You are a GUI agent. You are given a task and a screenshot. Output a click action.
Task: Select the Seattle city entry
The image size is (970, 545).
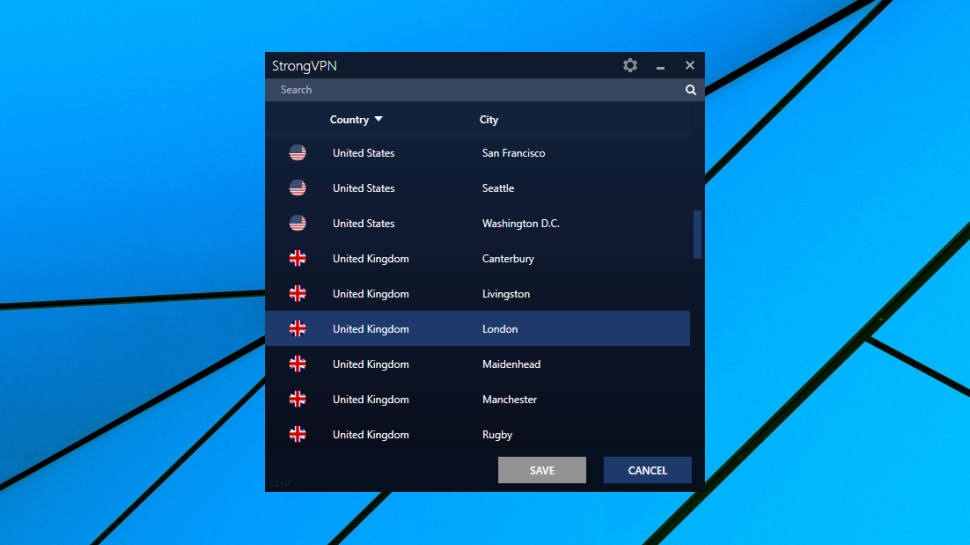[x=498, y=188]
